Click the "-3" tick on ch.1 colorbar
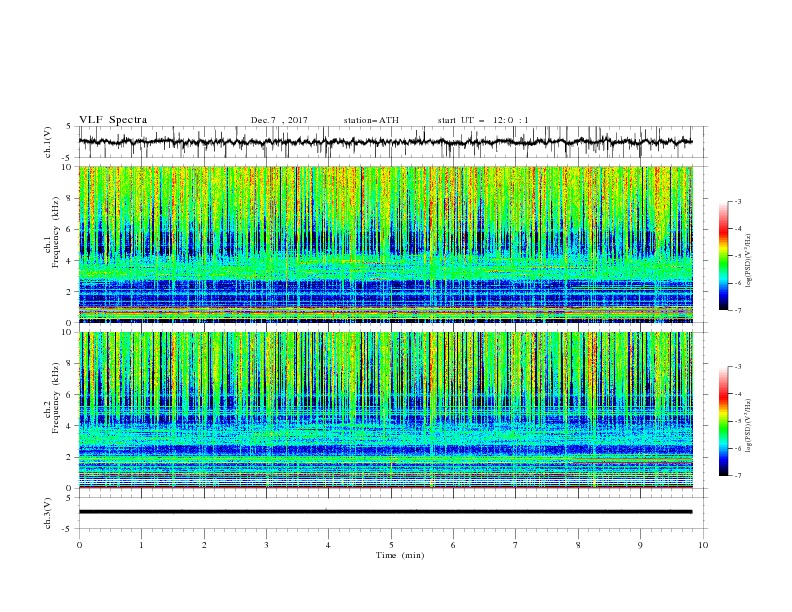Viewport: 792px width, 612px height. coord(738,201)
